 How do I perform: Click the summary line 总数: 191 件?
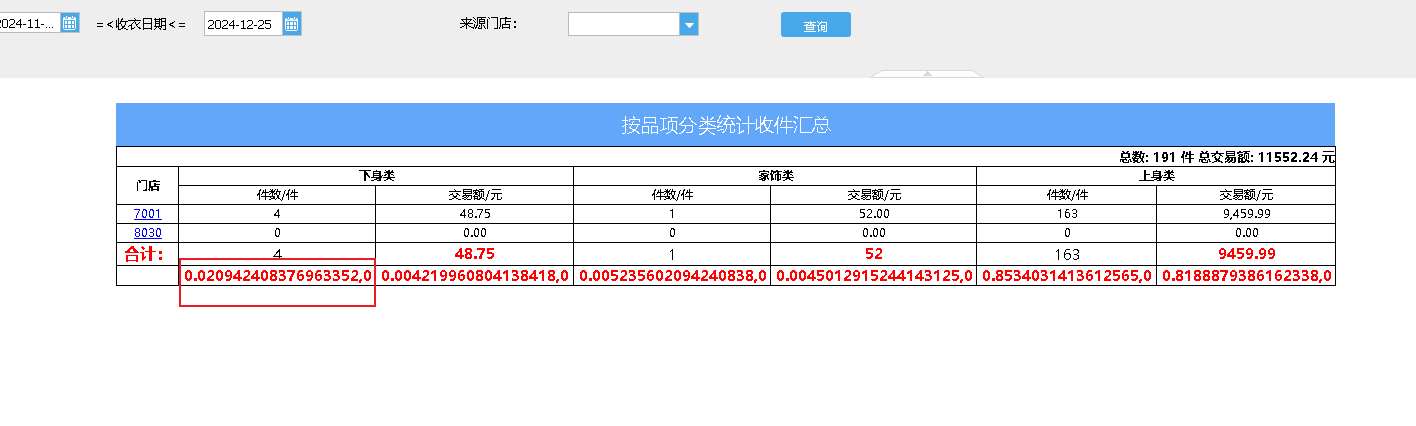click(x=1227, y=157)
